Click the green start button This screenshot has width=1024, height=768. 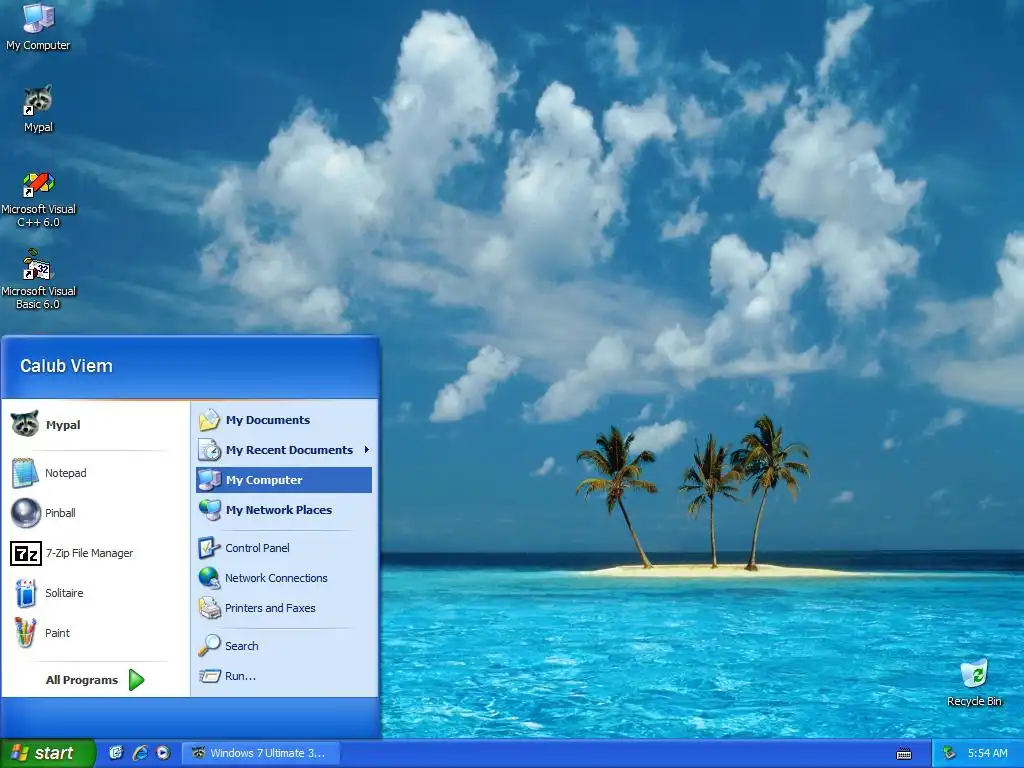pos(47,753)
